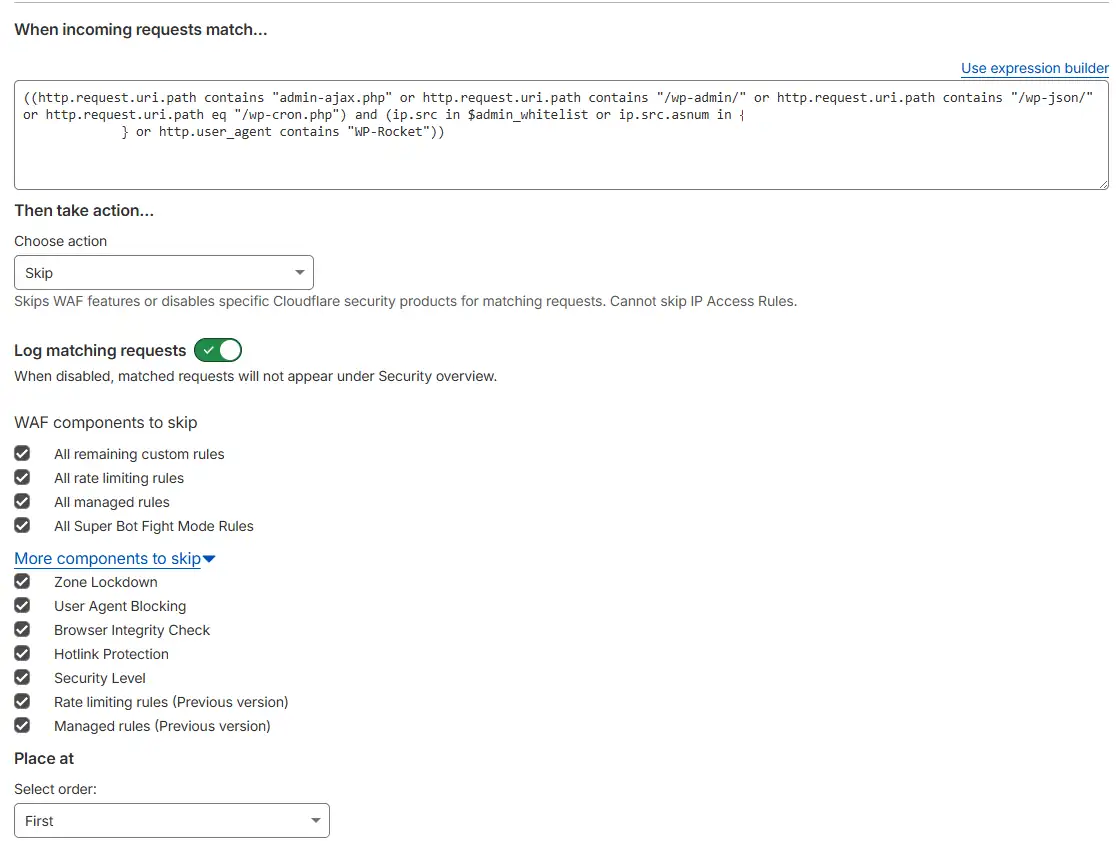1116x841 pixels.
Task: Toggle the Log matching requests switch
Action: 218,350
